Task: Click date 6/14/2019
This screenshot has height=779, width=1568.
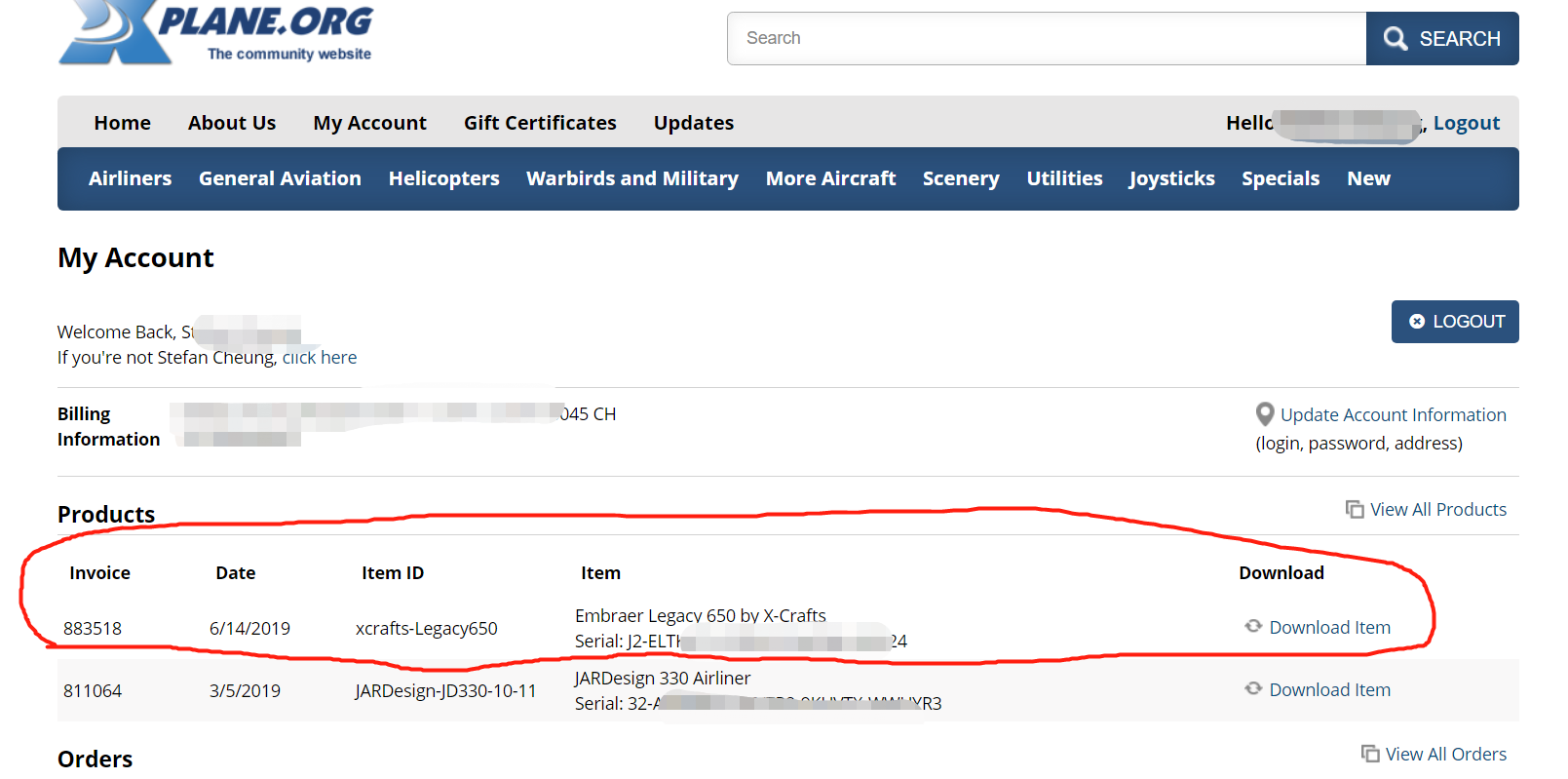Action: click(x=249, y=628)
